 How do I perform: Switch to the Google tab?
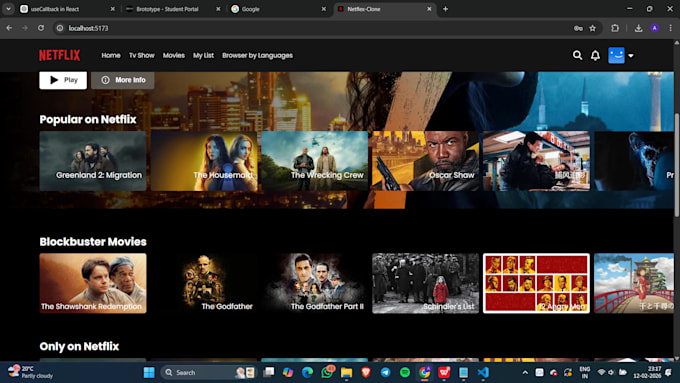click(x=278, y=9)
